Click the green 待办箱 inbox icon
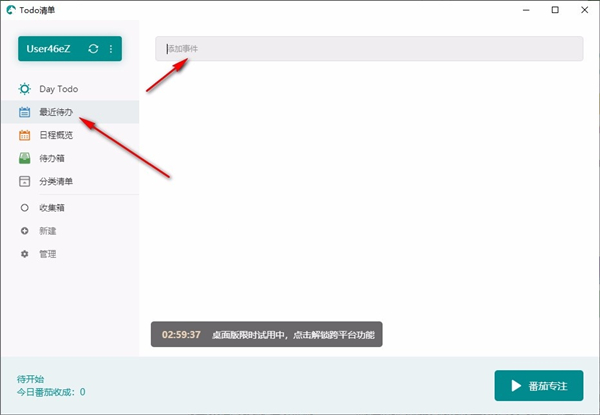600x415 pixels. 25,158
